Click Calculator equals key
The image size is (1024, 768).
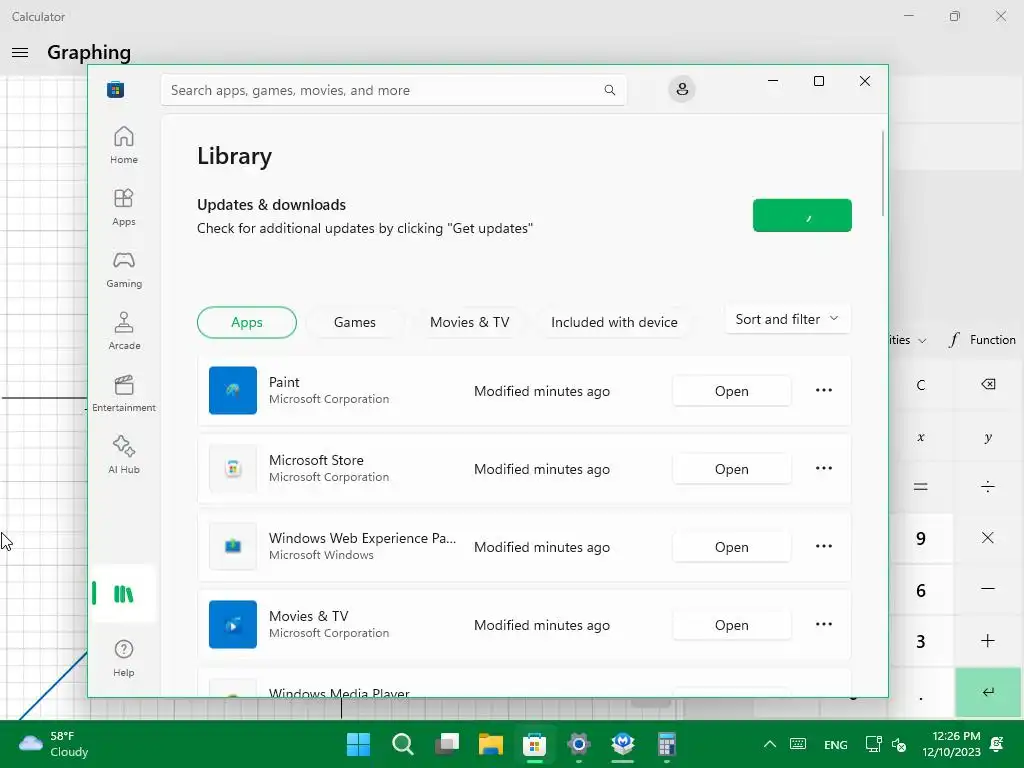(921, 487)
